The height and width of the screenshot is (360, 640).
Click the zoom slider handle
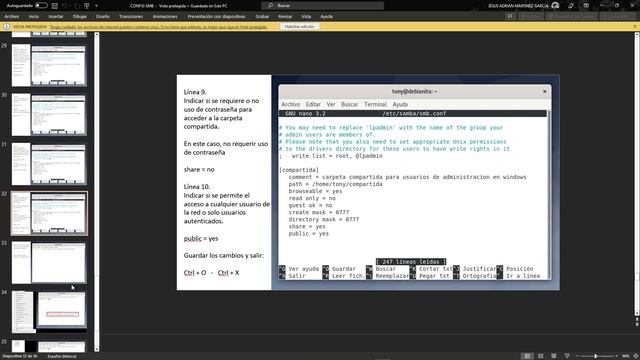pos(596,356)
